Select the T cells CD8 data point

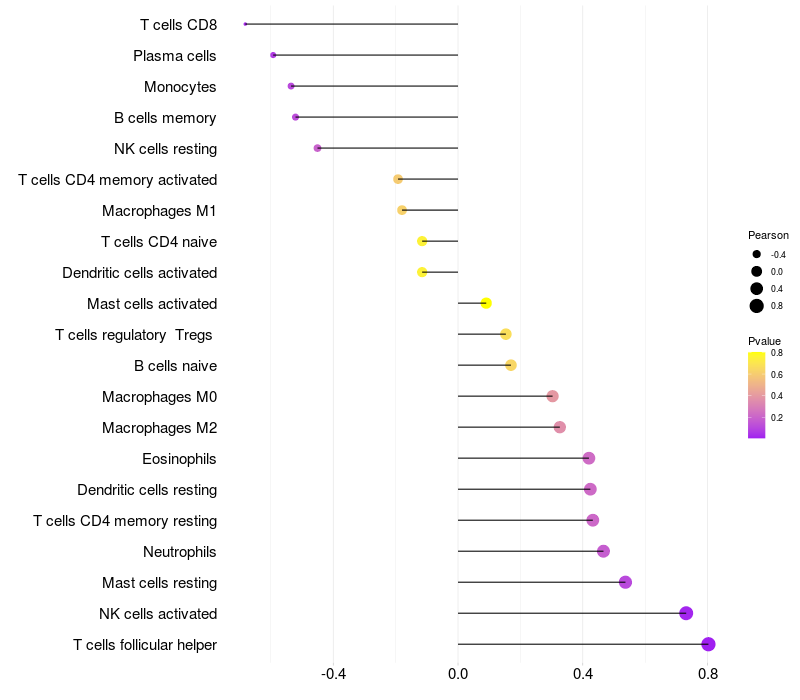click(245, 24)
